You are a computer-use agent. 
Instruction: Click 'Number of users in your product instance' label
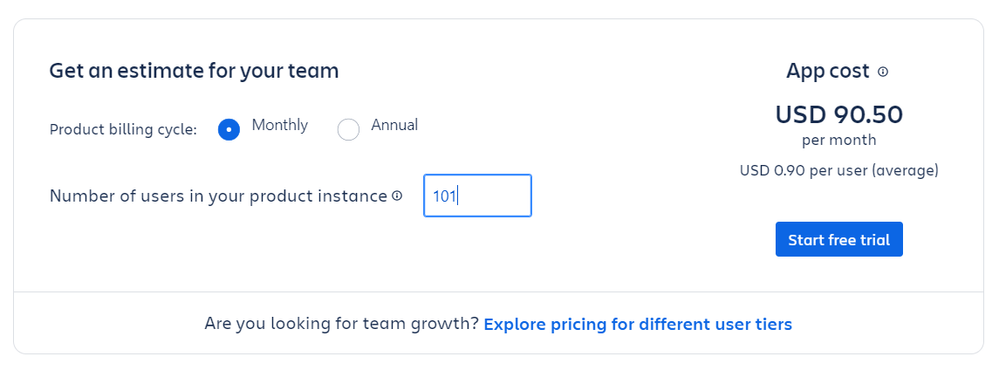coord(218,196)
